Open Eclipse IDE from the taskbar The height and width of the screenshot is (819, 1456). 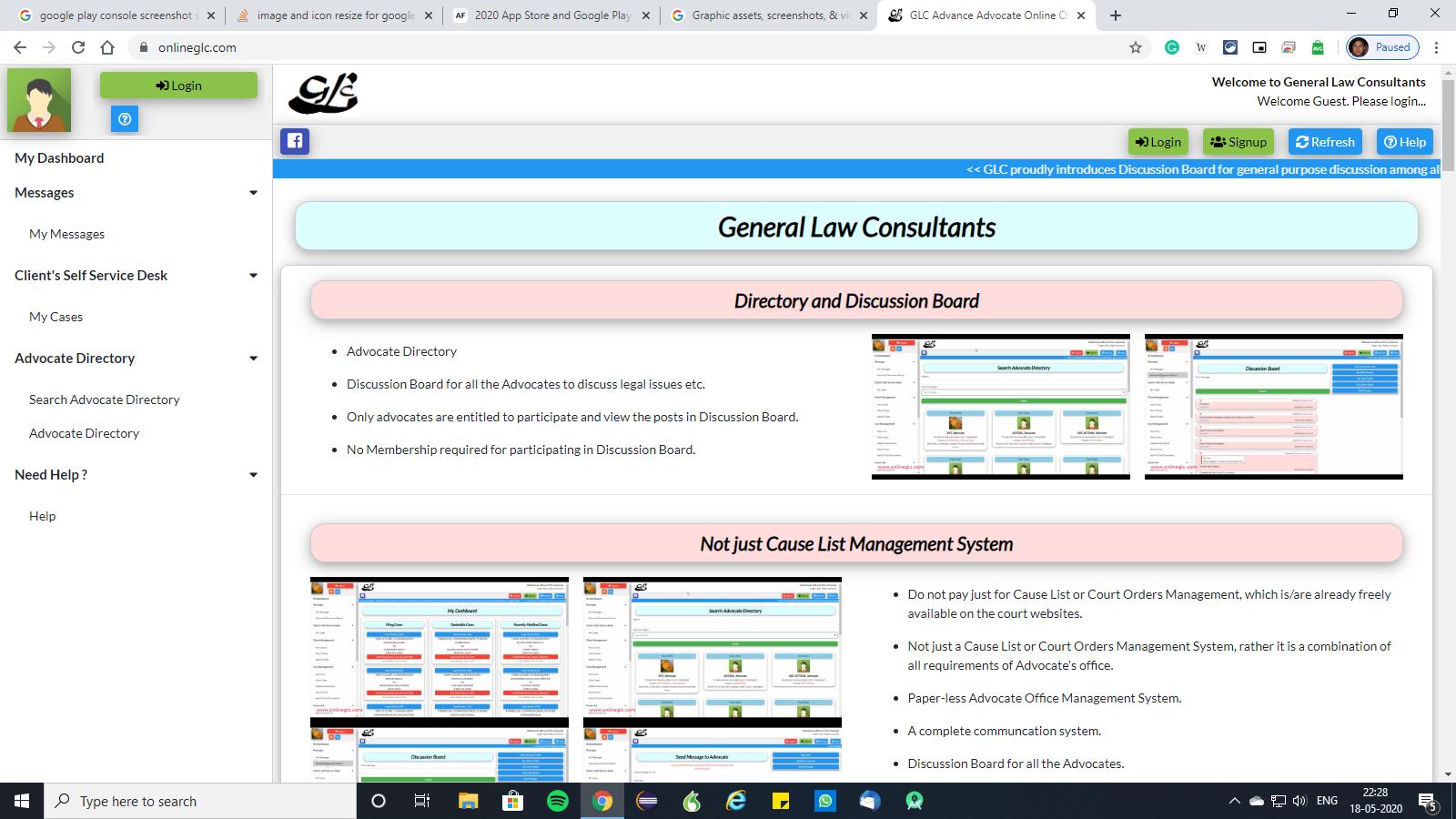point(647,801)
